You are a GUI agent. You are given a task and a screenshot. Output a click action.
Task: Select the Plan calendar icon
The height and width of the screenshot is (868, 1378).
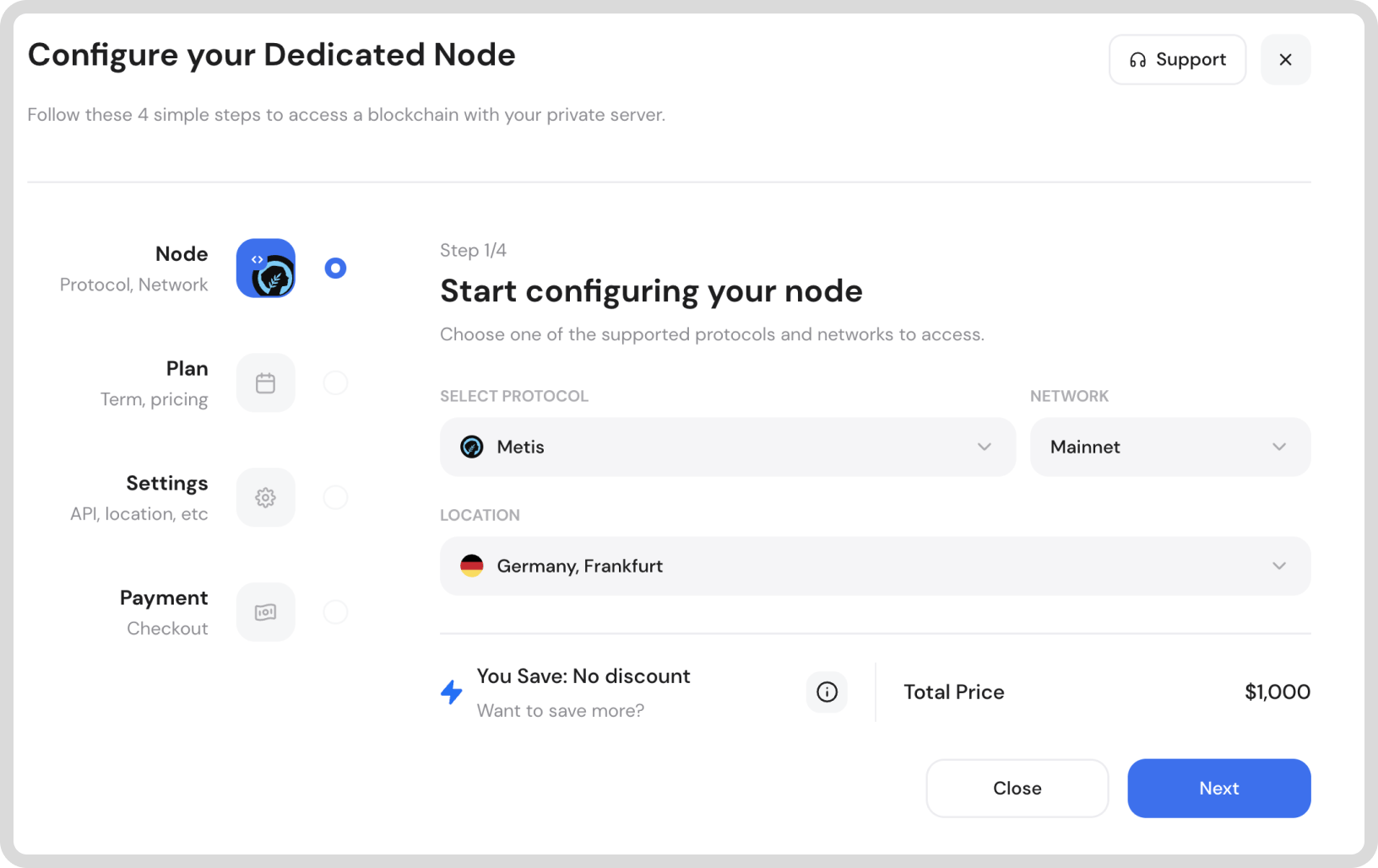click(265, 382)
